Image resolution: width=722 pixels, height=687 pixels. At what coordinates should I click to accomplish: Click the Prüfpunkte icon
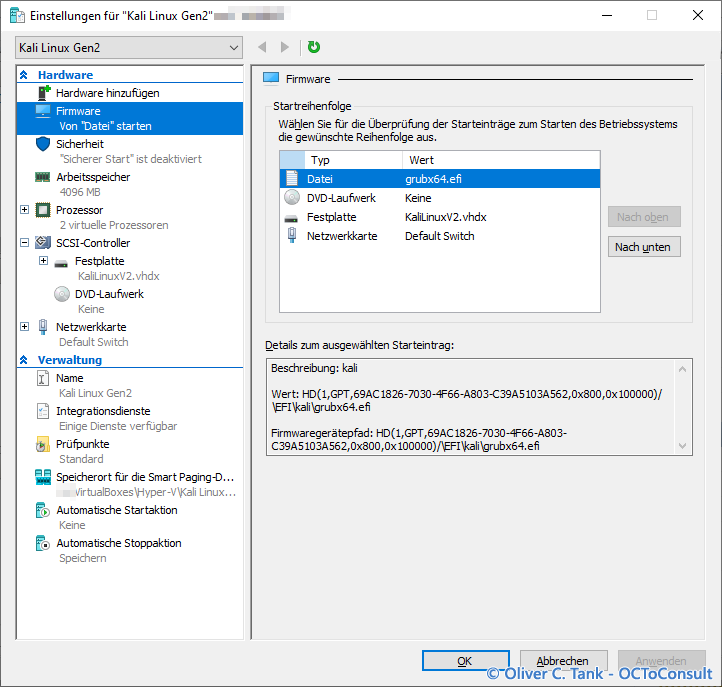[42, 444]
